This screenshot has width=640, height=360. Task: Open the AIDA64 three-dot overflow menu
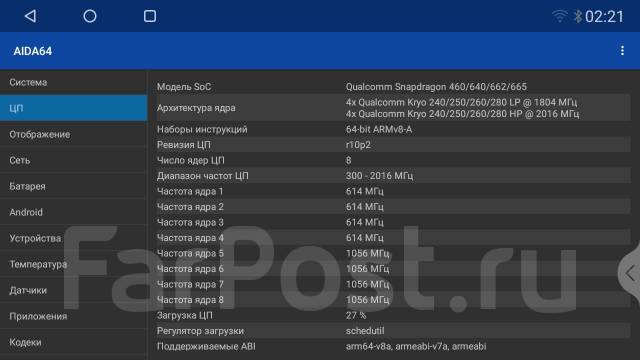(622, 51)
